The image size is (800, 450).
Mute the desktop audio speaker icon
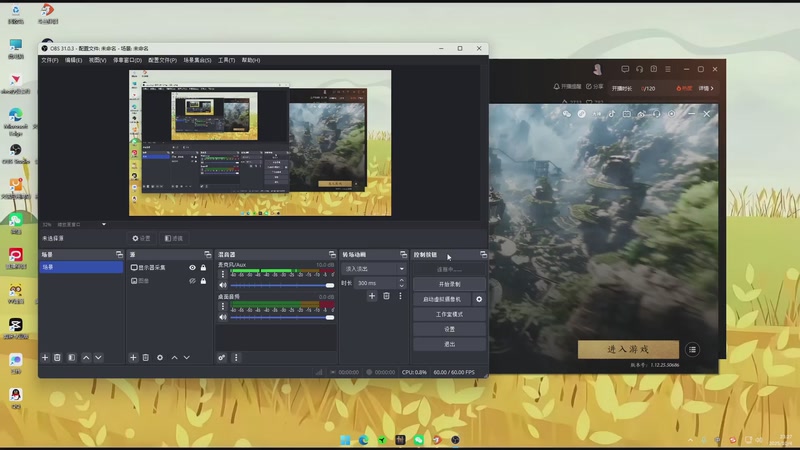click(x=222, y=317)
